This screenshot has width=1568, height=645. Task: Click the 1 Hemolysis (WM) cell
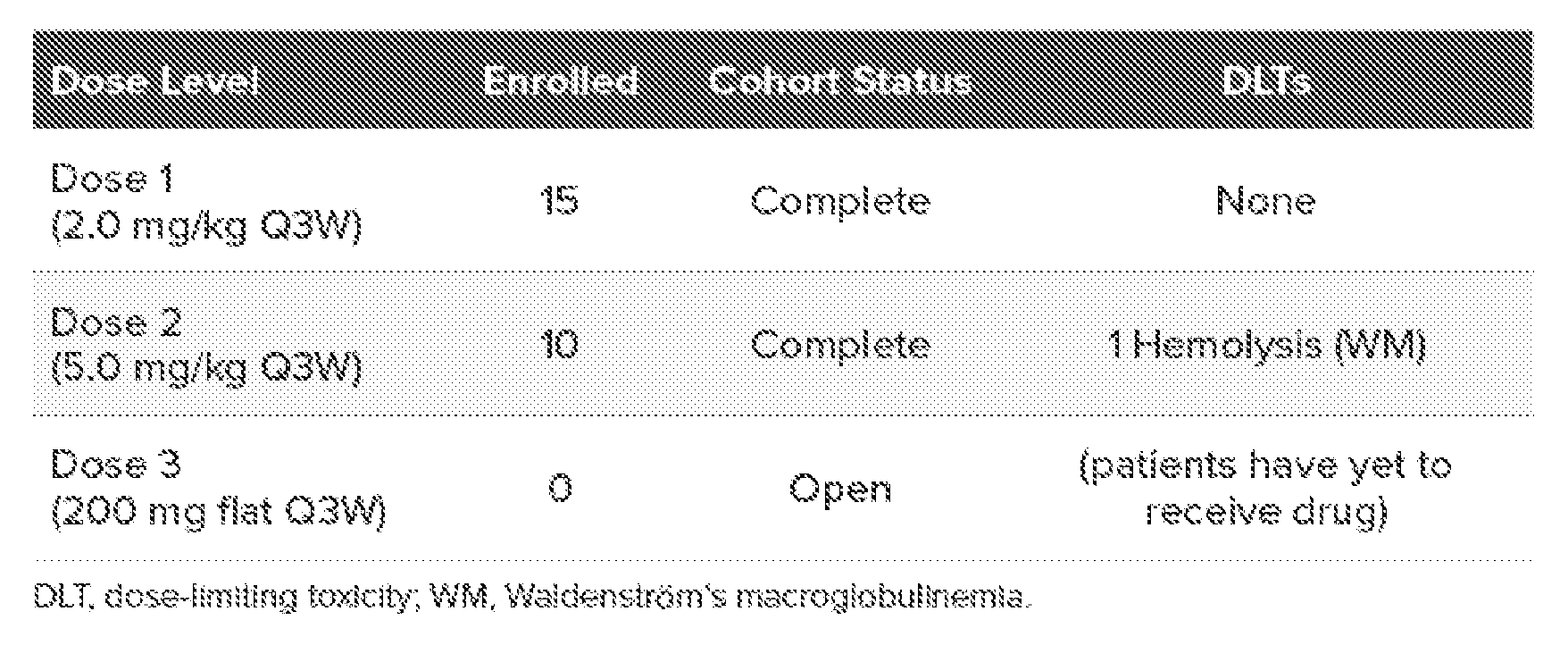pyautogui.click(x=1266, y=345)
